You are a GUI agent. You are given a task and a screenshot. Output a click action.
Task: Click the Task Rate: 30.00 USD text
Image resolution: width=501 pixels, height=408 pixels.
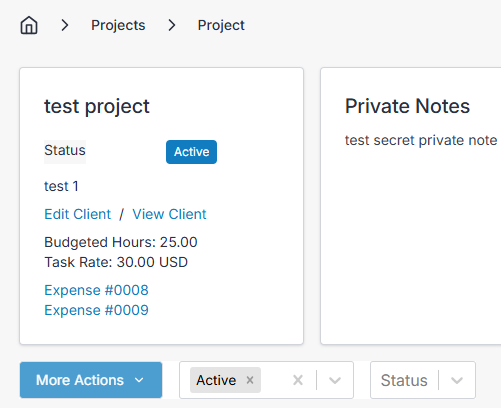pos(116,262)
